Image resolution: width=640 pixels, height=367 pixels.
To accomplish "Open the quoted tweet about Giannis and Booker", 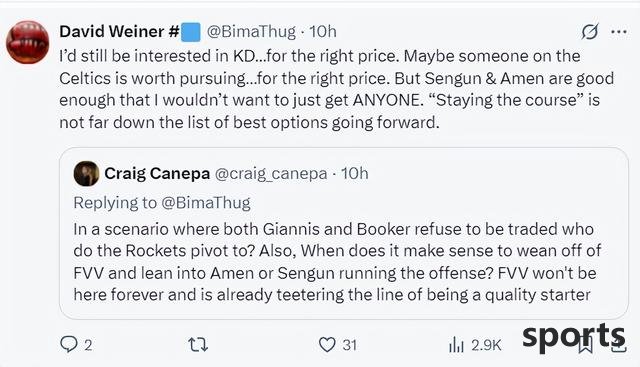I will (x=344, y=233).
